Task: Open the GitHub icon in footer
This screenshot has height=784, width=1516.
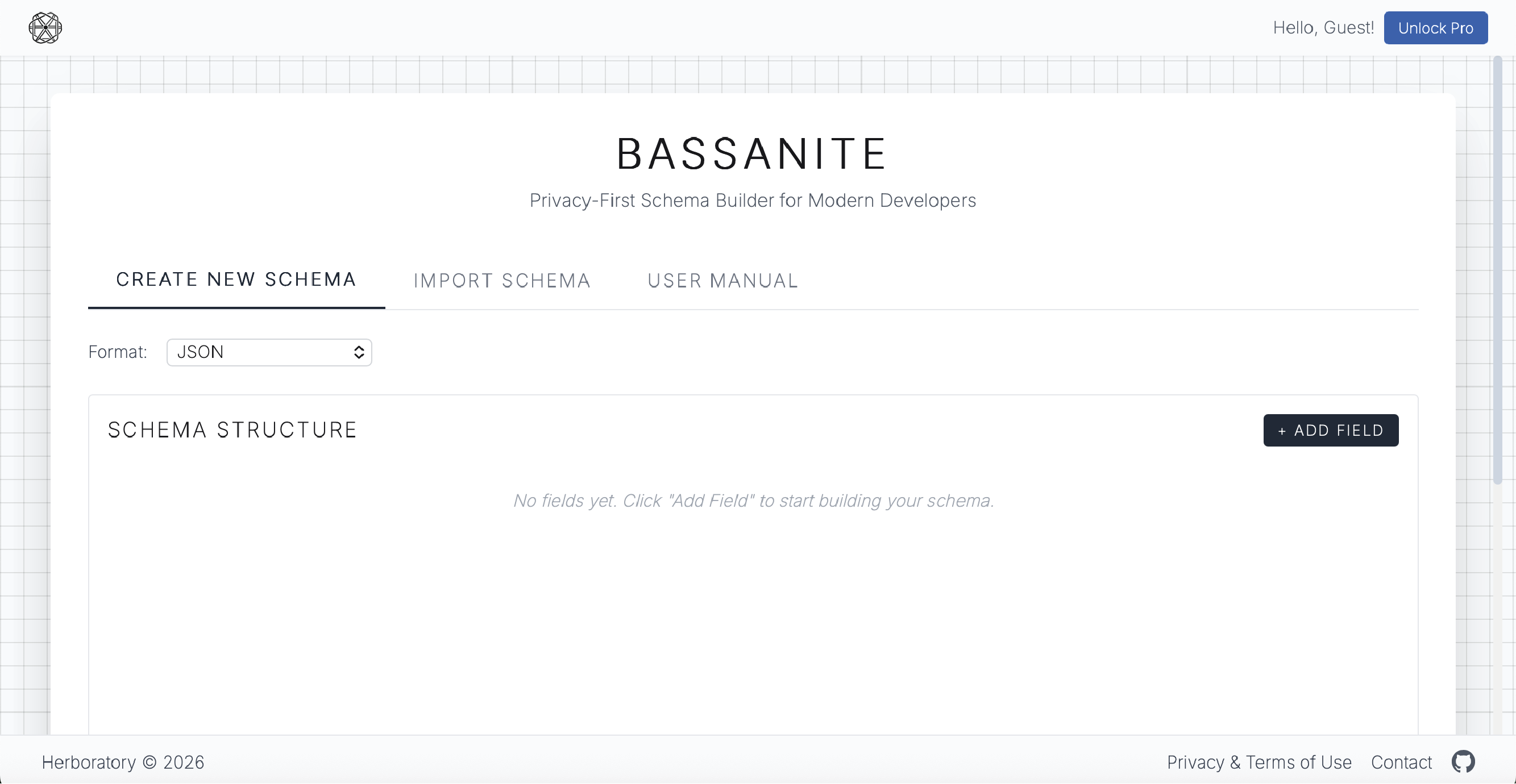Action: (x=1464, y=762)
